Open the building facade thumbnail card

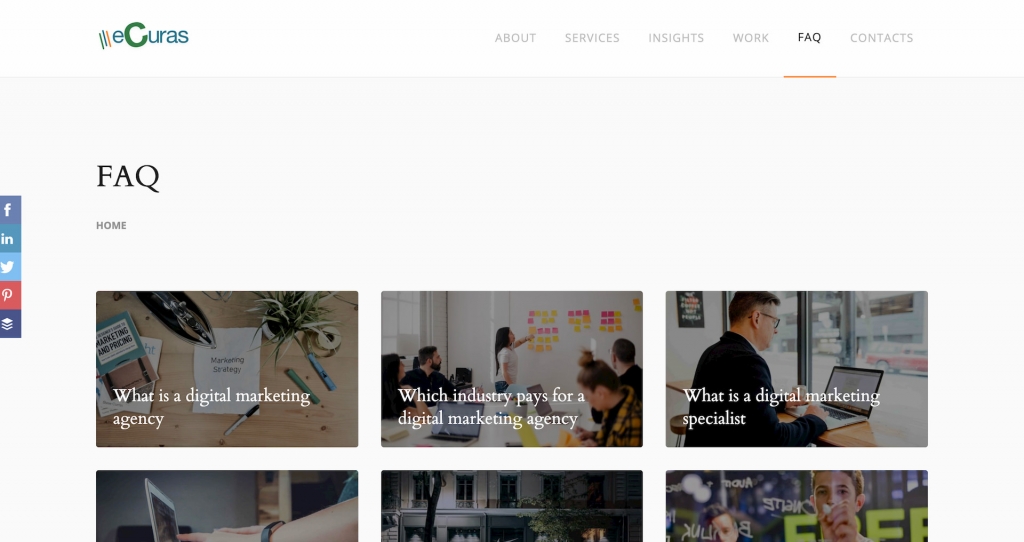tap(512, 506)
